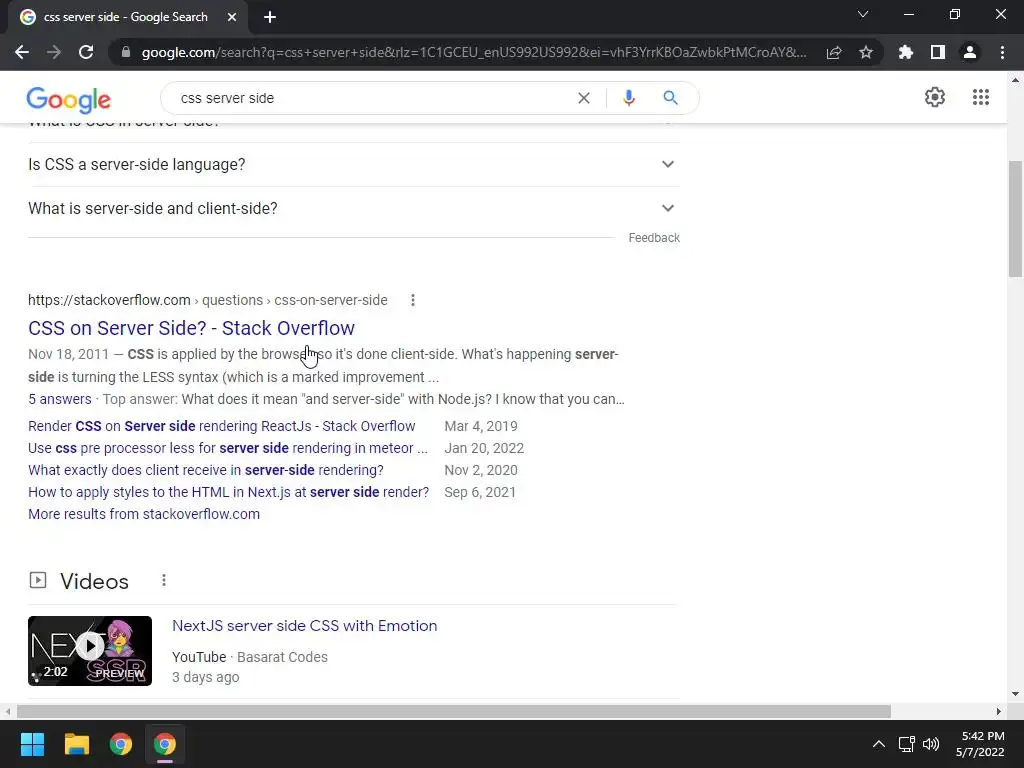
Task: Go back using the browser back arrow
Action: coord(22,52)
